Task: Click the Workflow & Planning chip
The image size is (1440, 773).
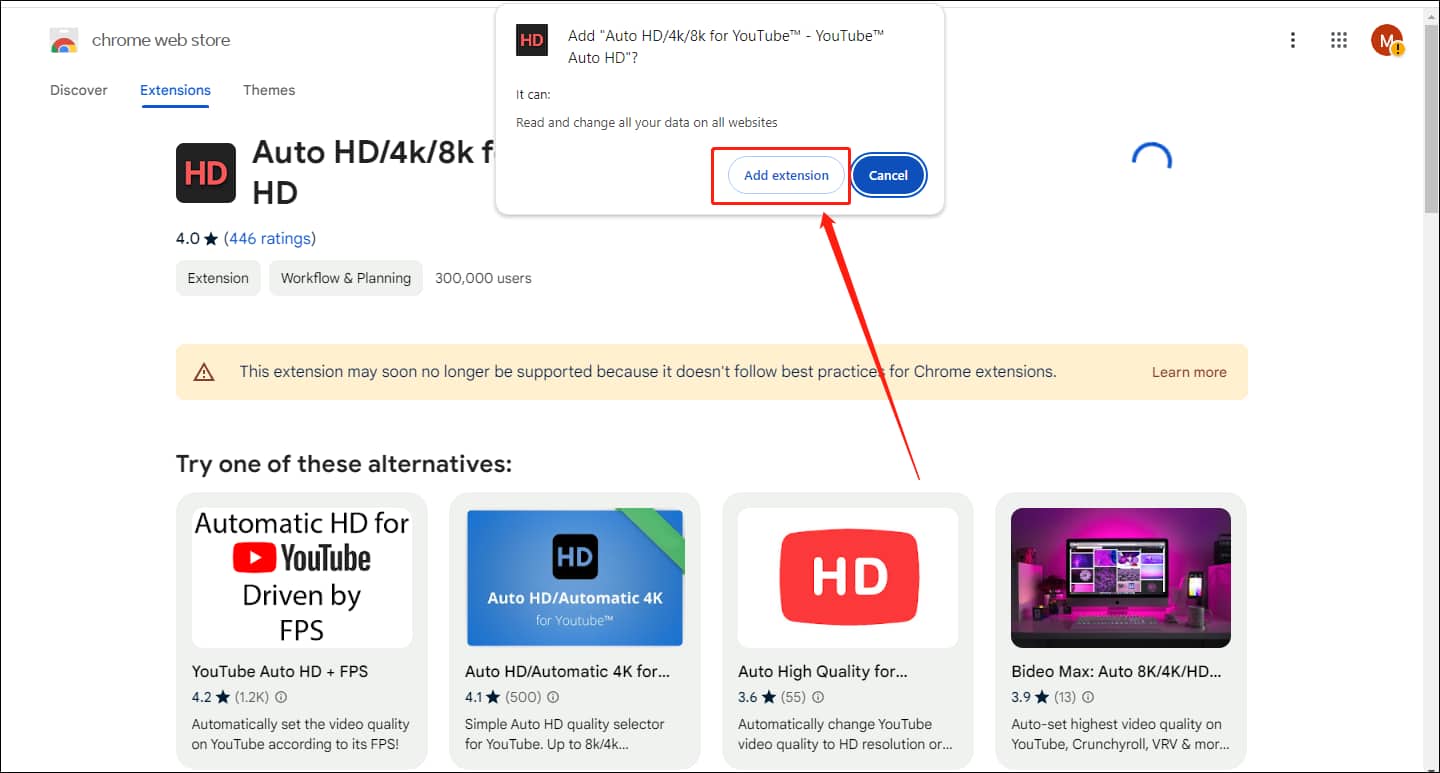Action: (346, 278)
